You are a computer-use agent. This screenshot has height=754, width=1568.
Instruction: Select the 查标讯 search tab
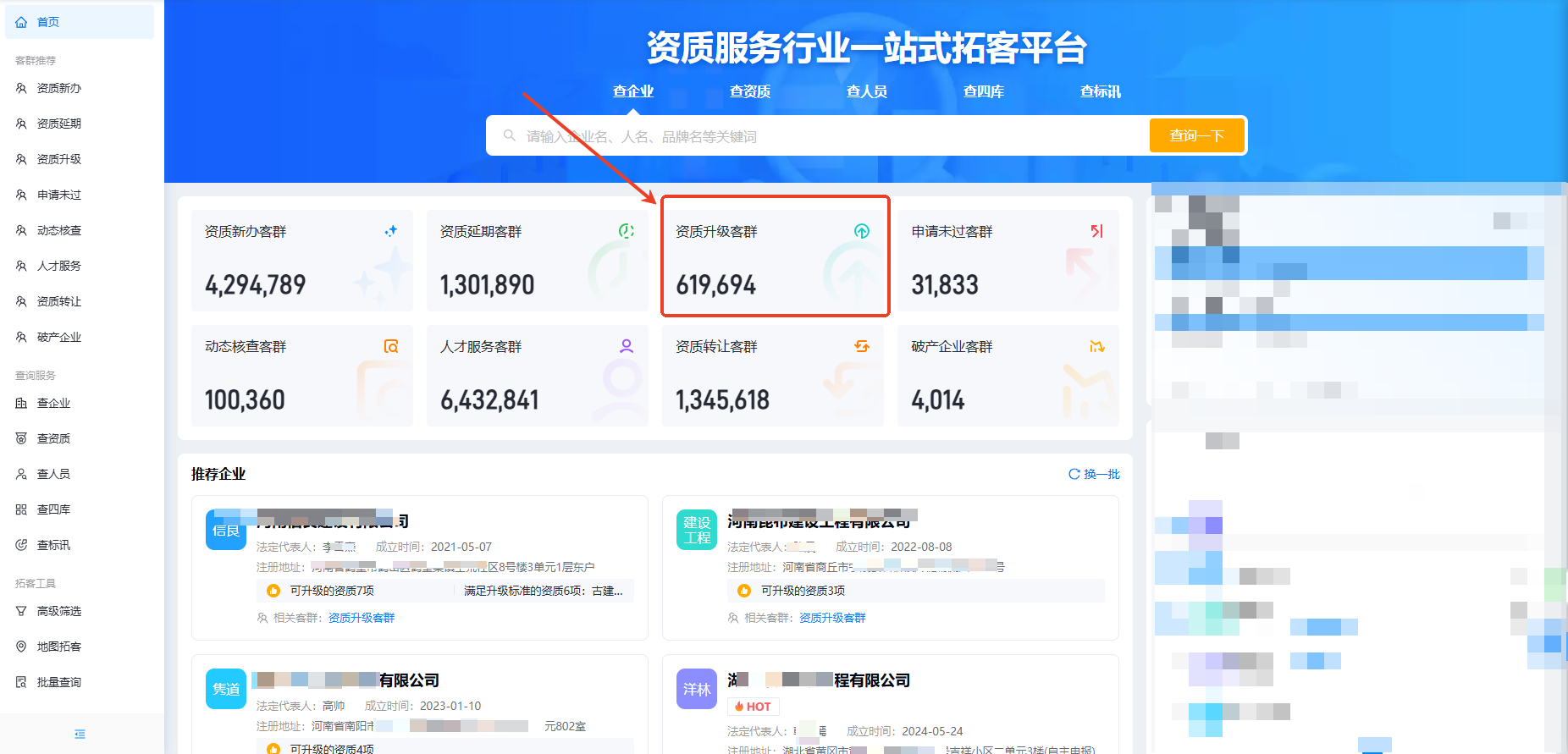(1100, 91)
